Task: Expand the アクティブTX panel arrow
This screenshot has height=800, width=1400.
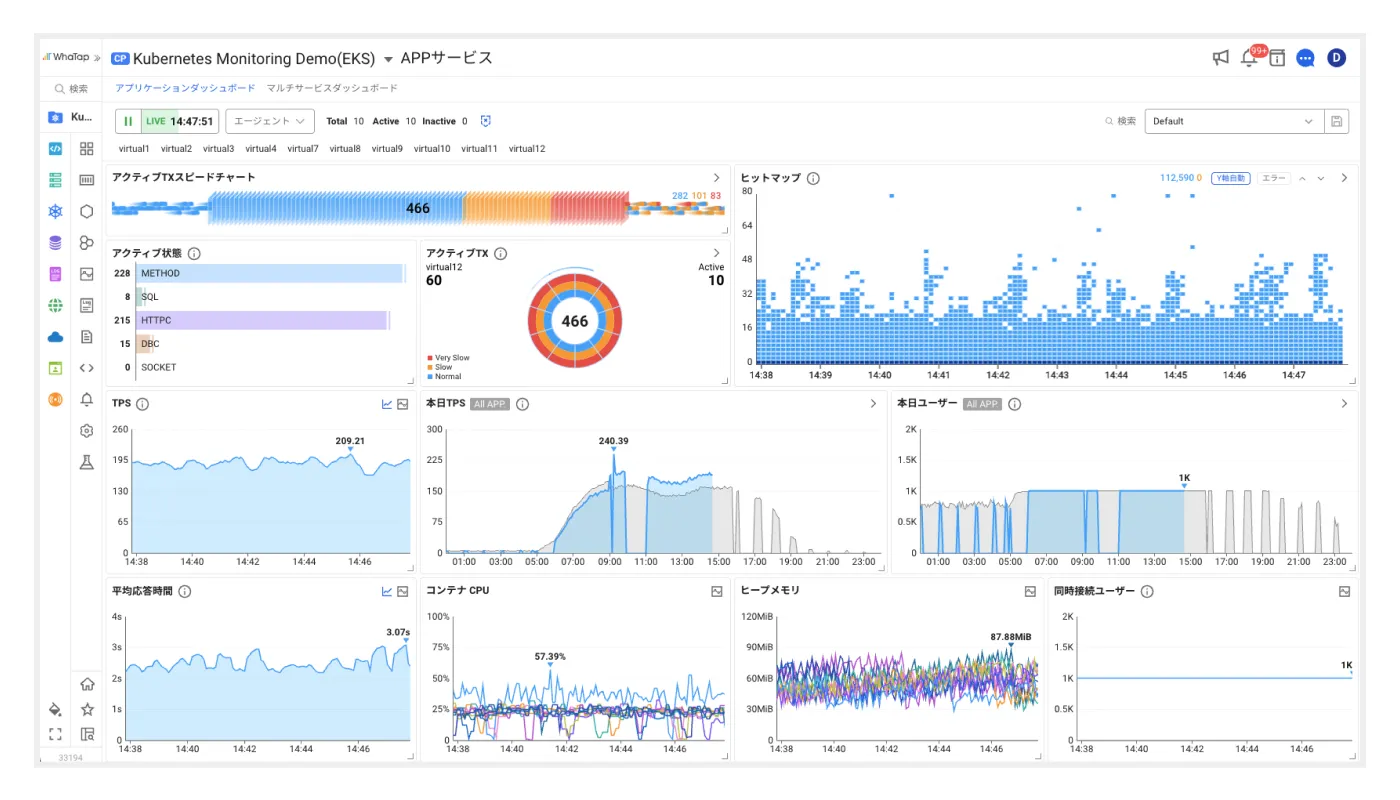Action: coord(716,253)
